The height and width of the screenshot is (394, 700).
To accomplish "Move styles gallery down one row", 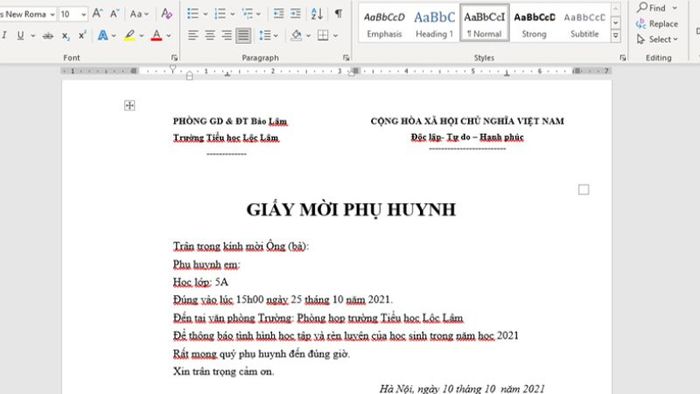I will [616, 22].
